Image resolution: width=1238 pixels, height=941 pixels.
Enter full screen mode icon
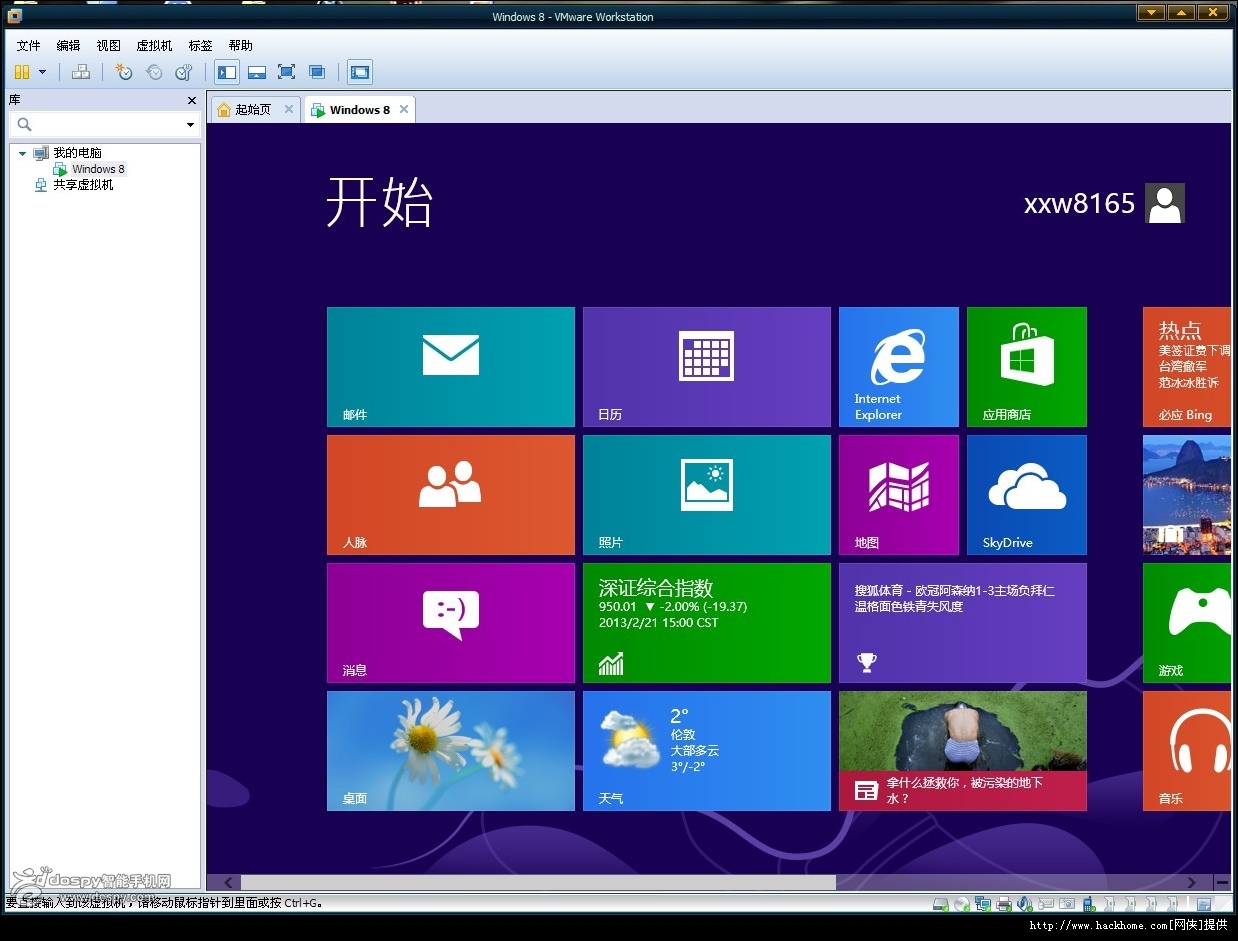[287, 72]
